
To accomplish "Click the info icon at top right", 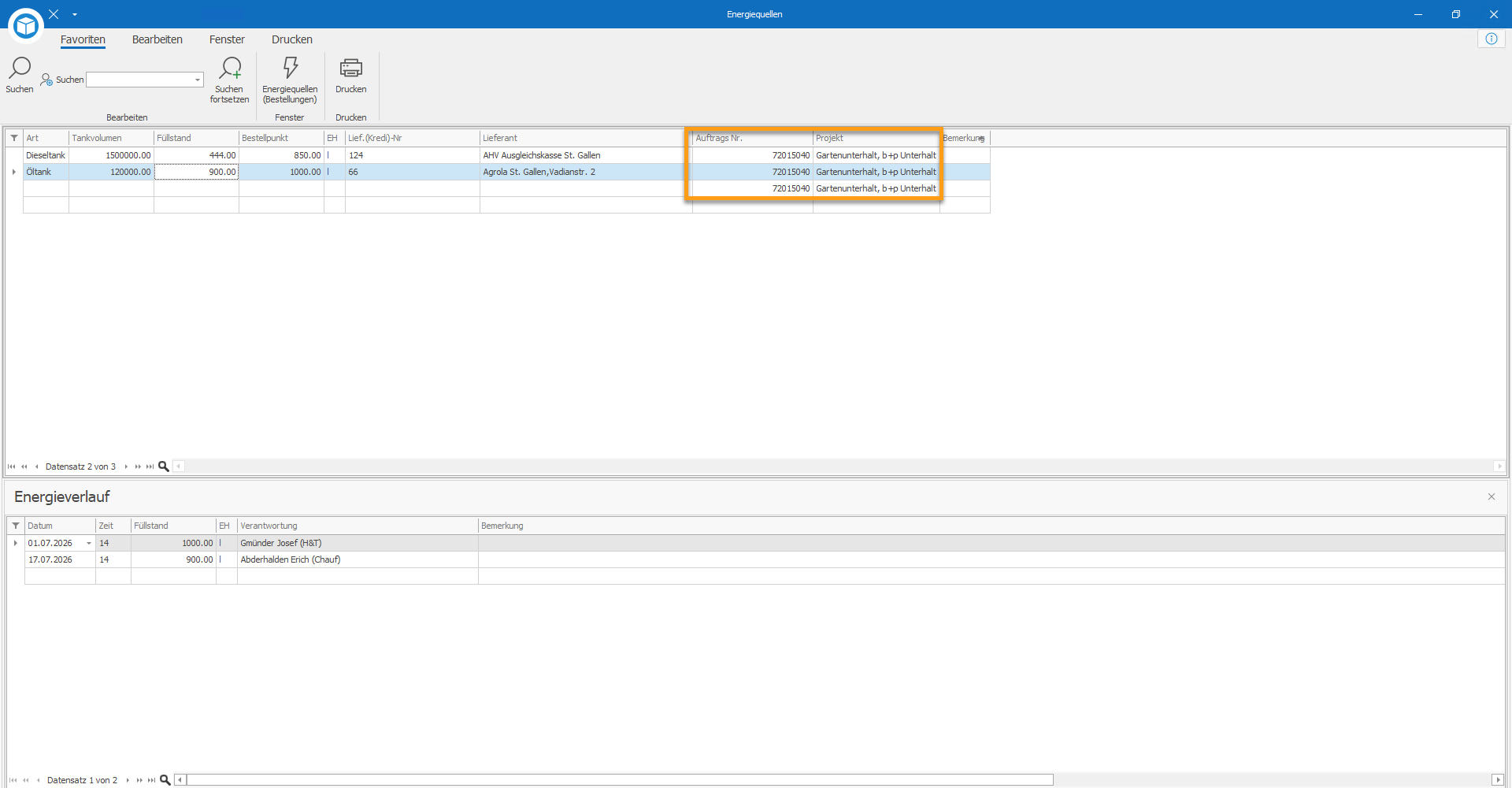I will pyautogui.click(x=1492, y=39).
